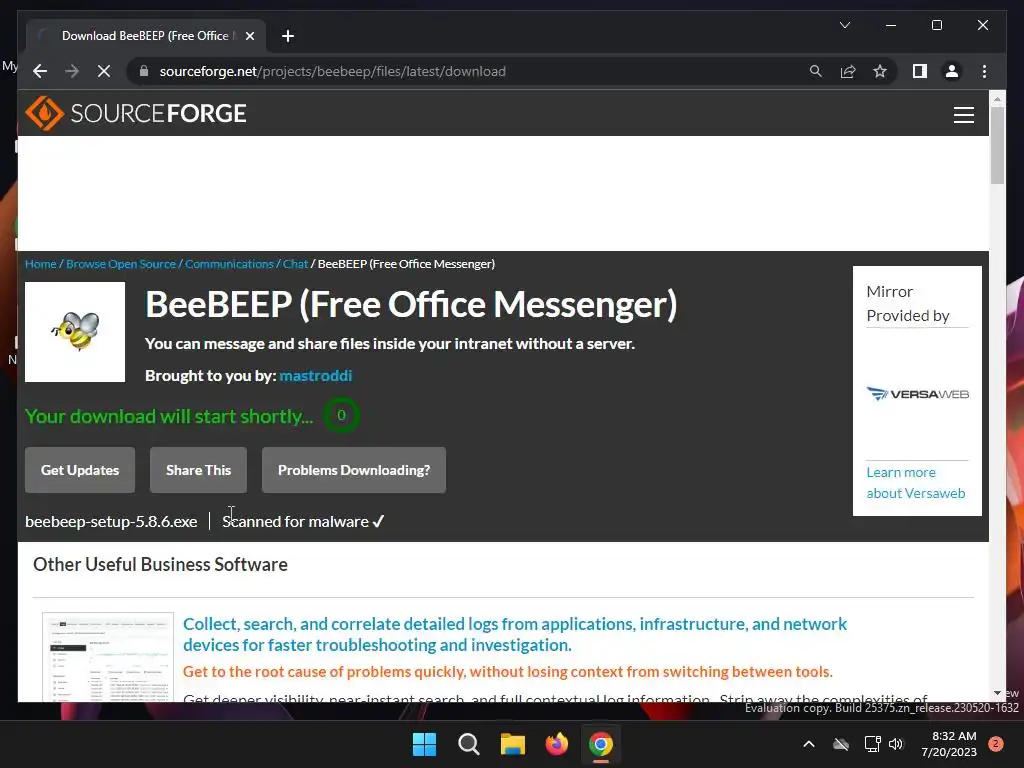The image size is (1024, 768).
Task: Click the Chrome taskbar icon
Action: point(601,744)
